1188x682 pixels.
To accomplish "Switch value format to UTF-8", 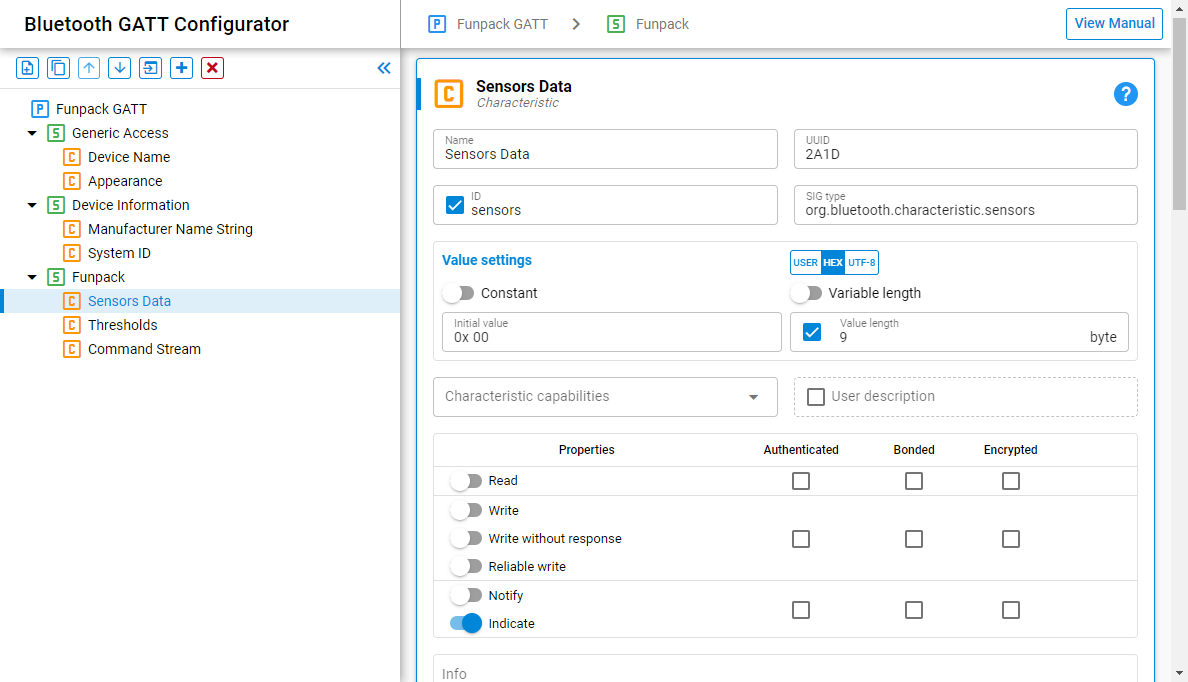I will (x=862, y=263).
